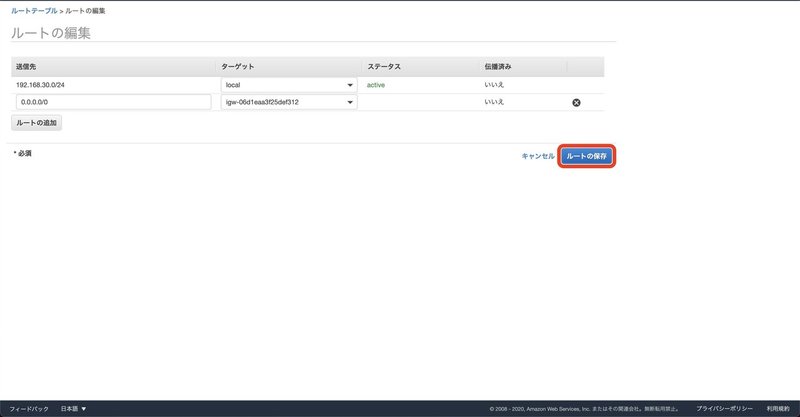Click the ルートの保存 button

coord(586,156)
